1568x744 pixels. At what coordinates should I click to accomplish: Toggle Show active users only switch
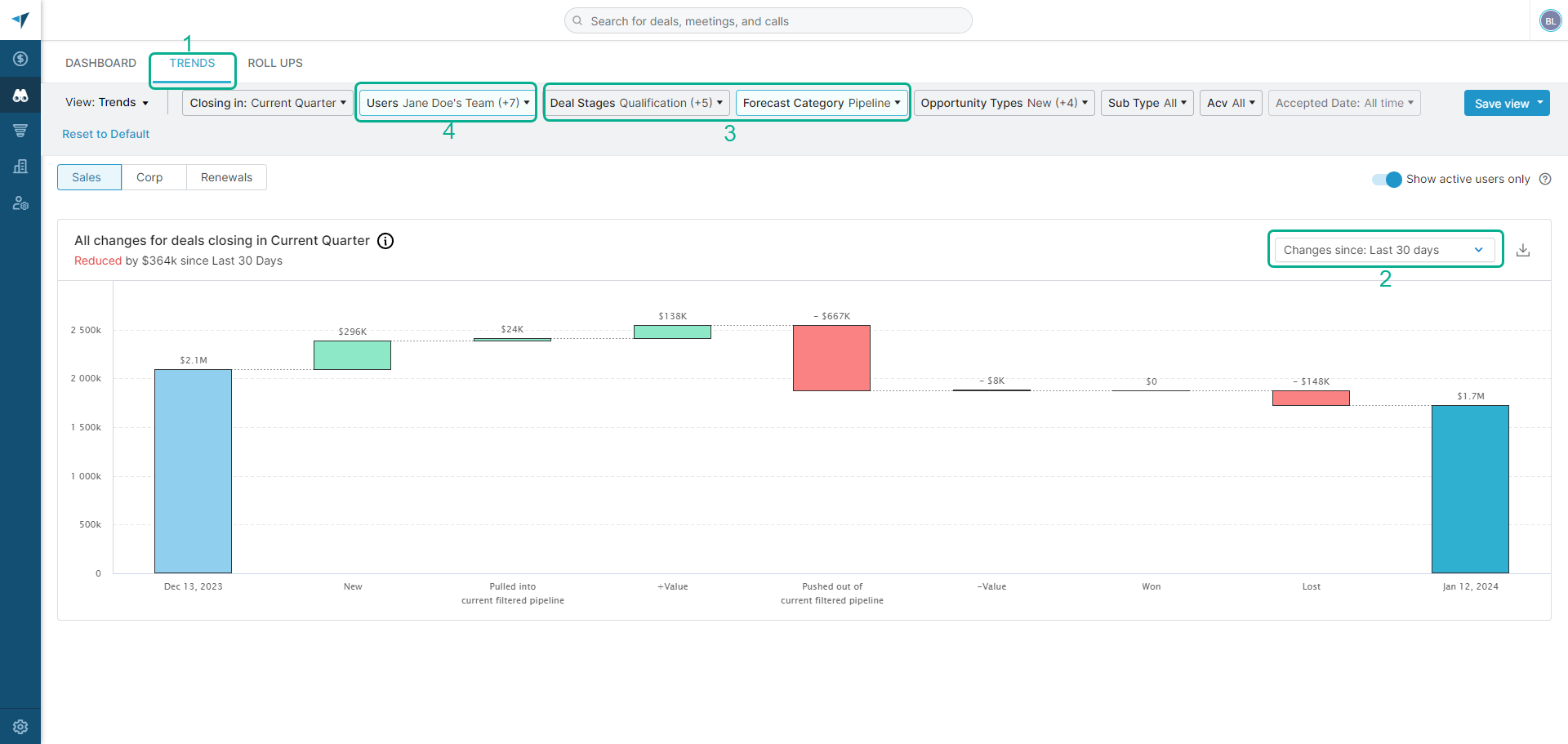1387,179
